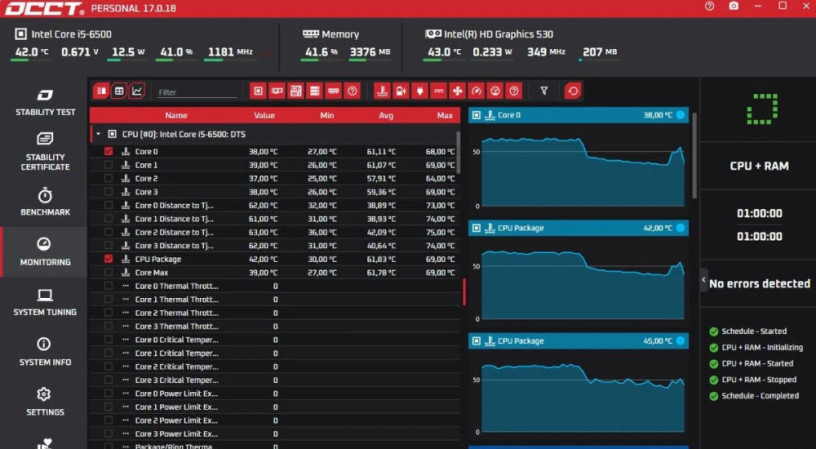Open the Benchmark section

pyautogui.click(x=45, y=202)
